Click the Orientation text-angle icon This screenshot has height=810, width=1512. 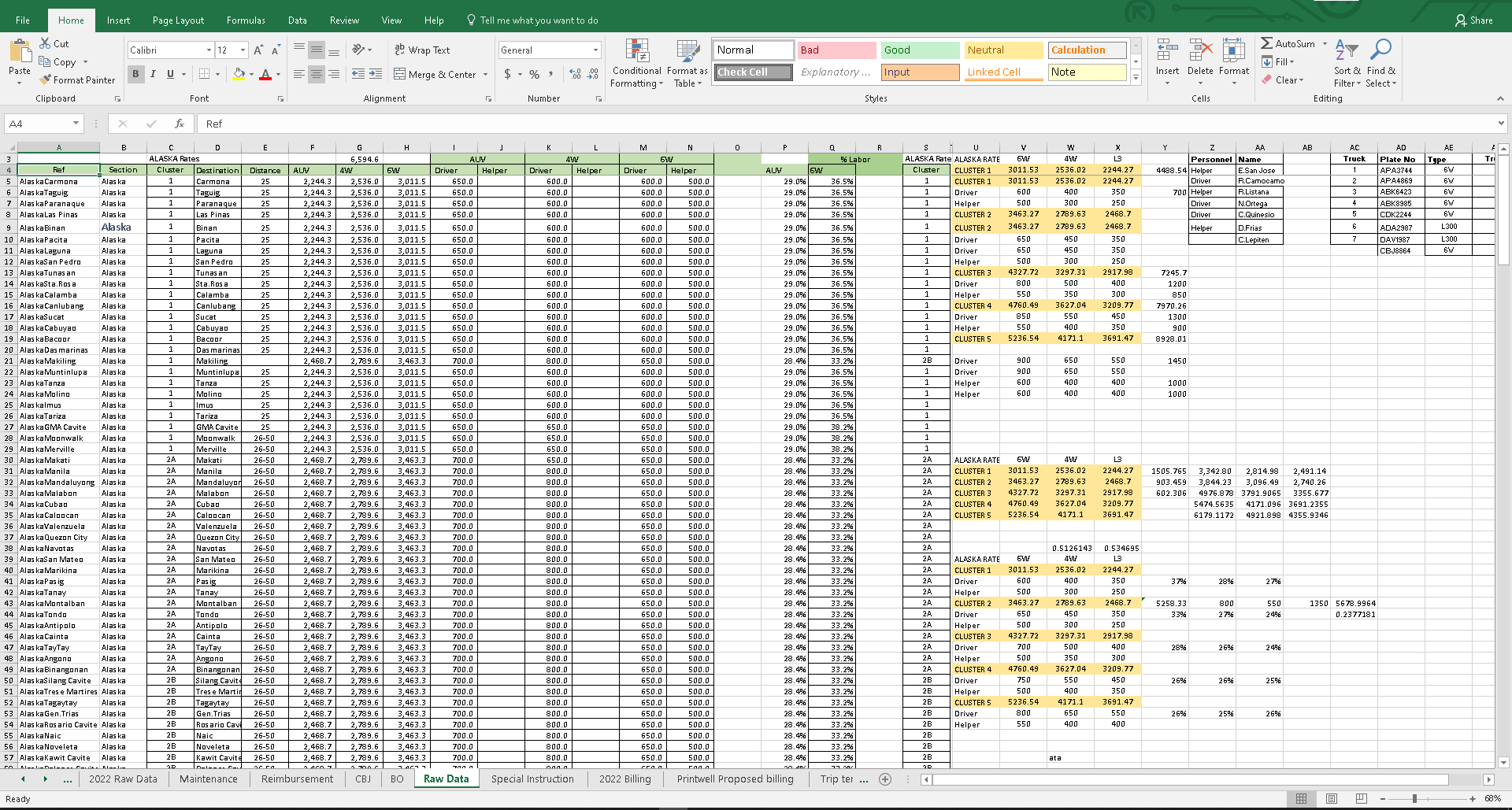pos(358,50)
